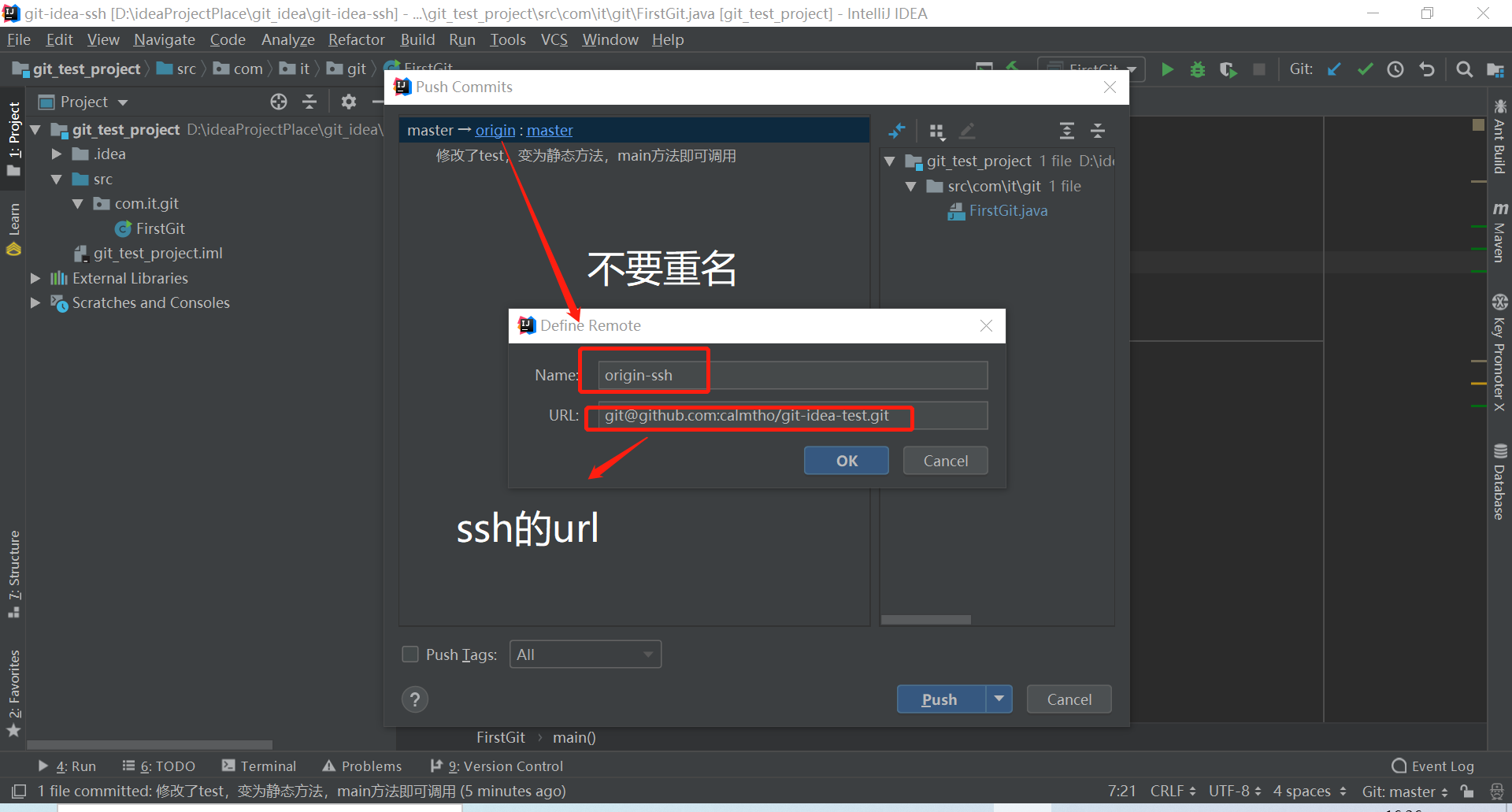The width and height of the screenshot is (1512, 812).
Task: Select git_test_project.iml file
Action: tap(148, 253)
